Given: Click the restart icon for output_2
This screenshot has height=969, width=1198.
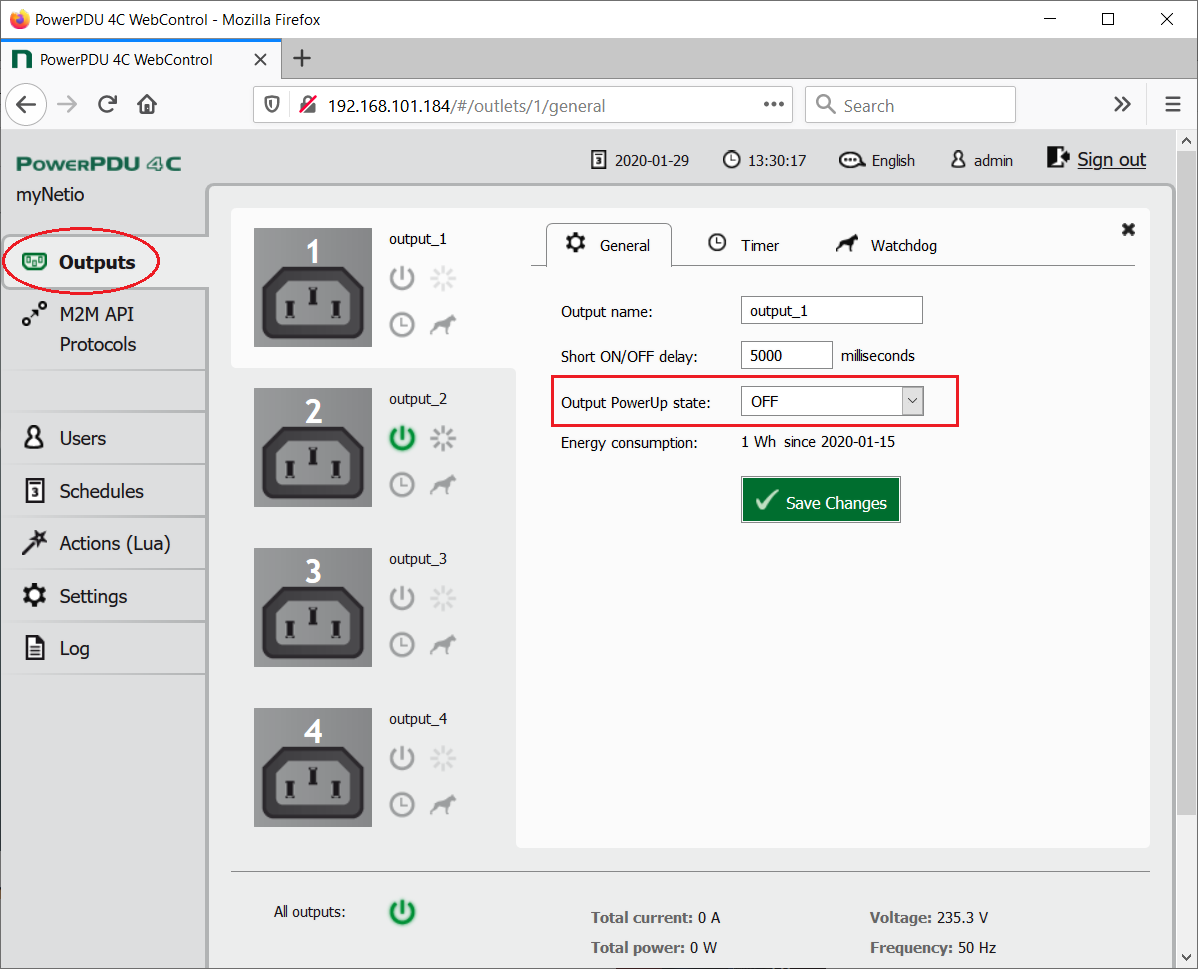Looking at the screenshot, I should coord(443,438).
